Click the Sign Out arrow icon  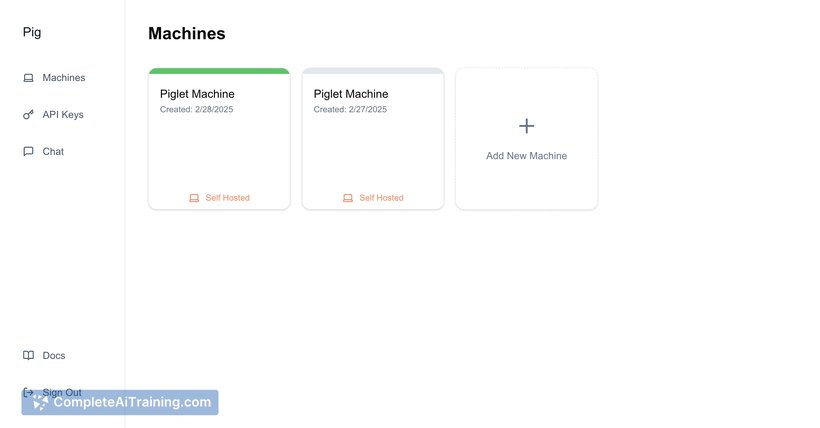click(x=28, y=392)
